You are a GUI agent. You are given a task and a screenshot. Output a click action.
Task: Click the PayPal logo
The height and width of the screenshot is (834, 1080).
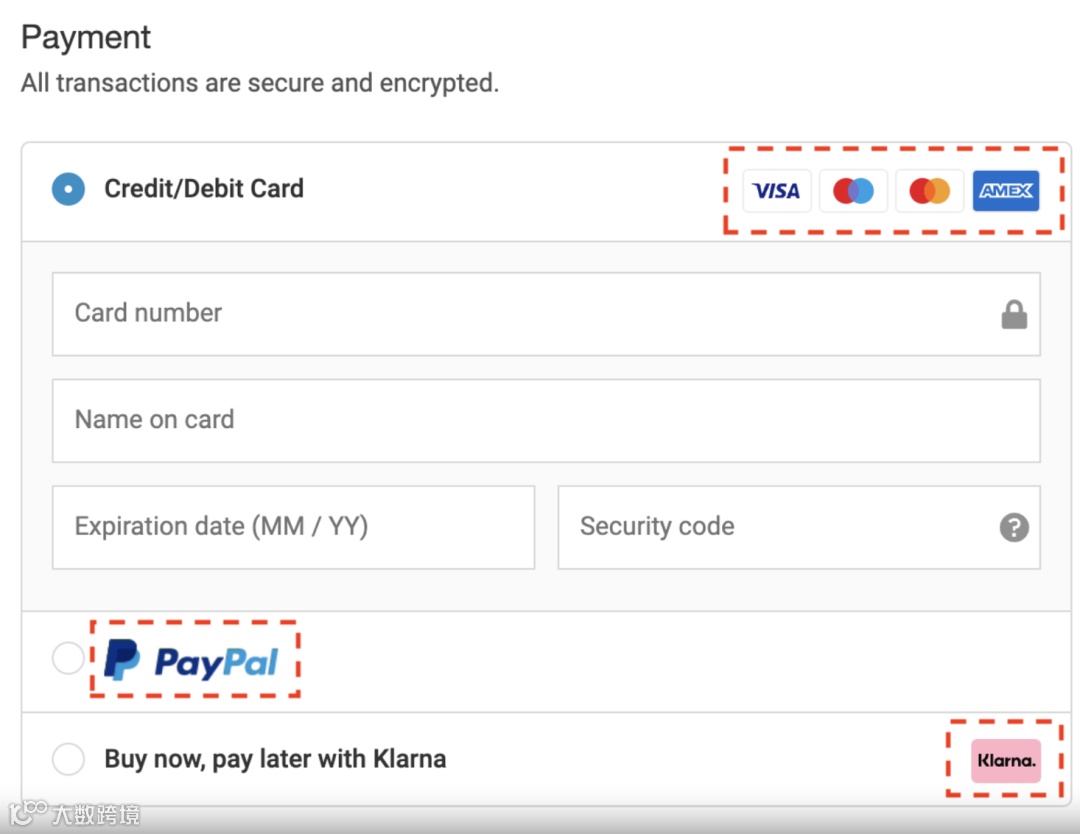192,660
